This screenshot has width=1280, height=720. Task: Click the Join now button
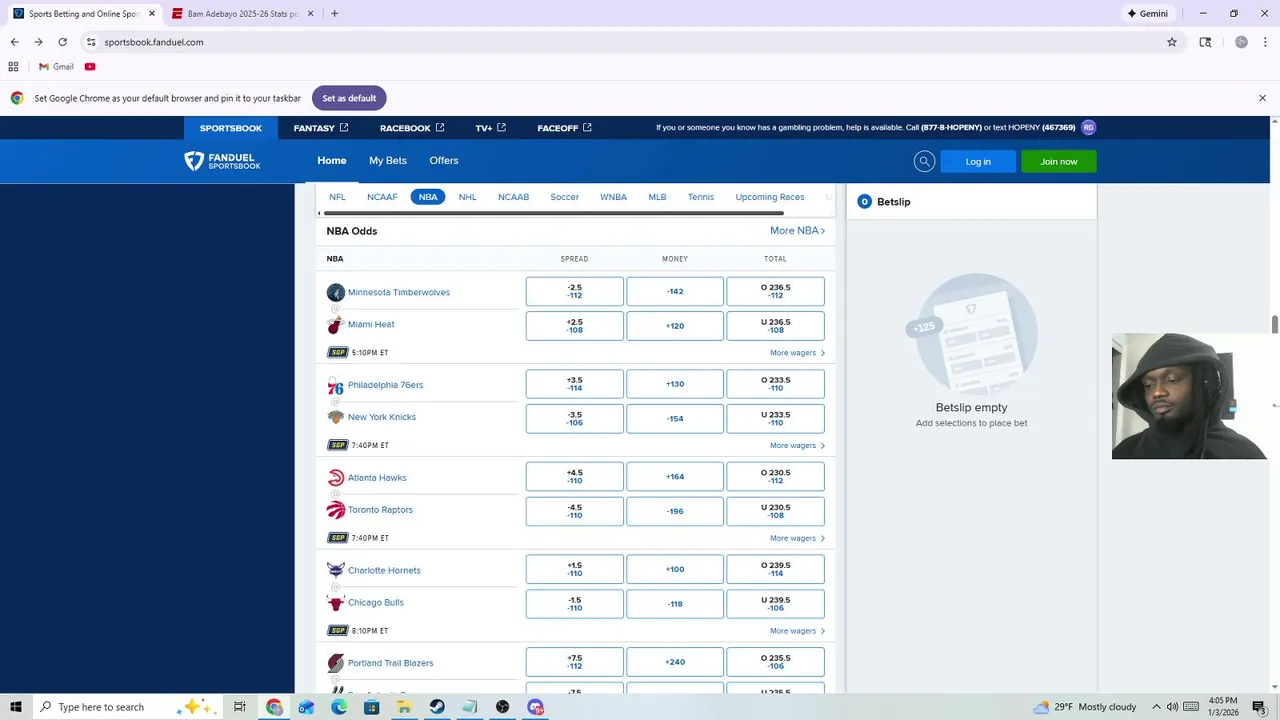pos(1059,161)
